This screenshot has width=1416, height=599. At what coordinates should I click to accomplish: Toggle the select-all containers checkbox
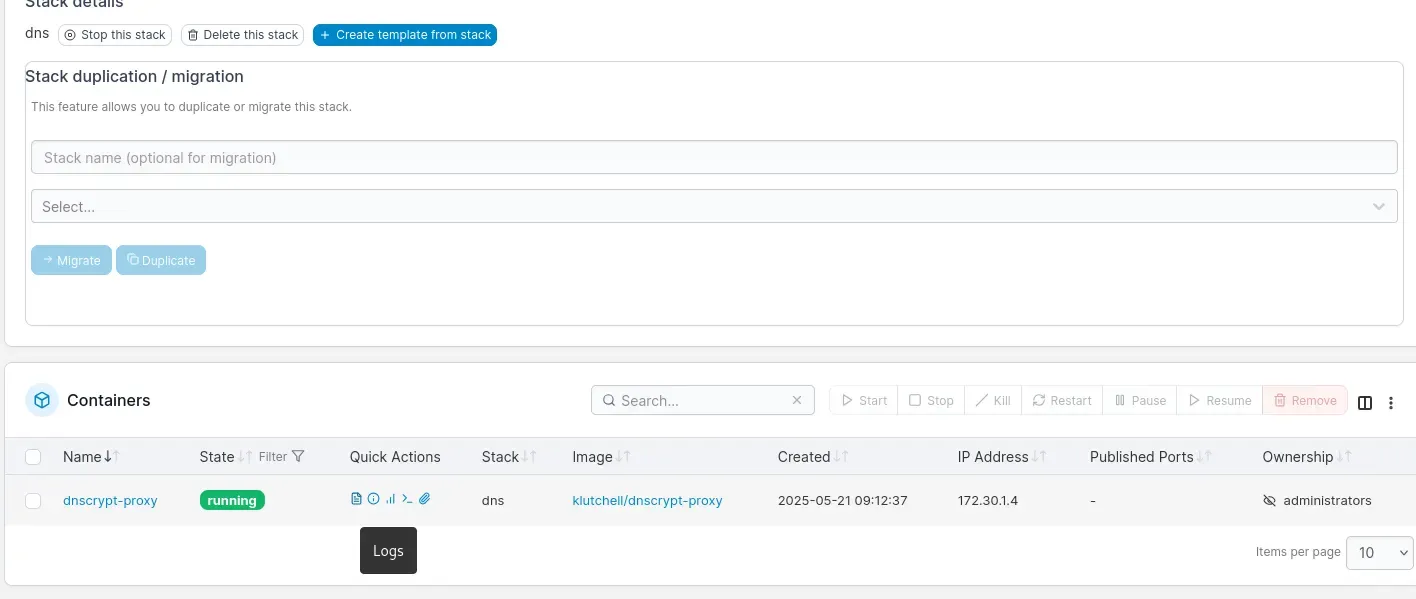pos(33,457)
